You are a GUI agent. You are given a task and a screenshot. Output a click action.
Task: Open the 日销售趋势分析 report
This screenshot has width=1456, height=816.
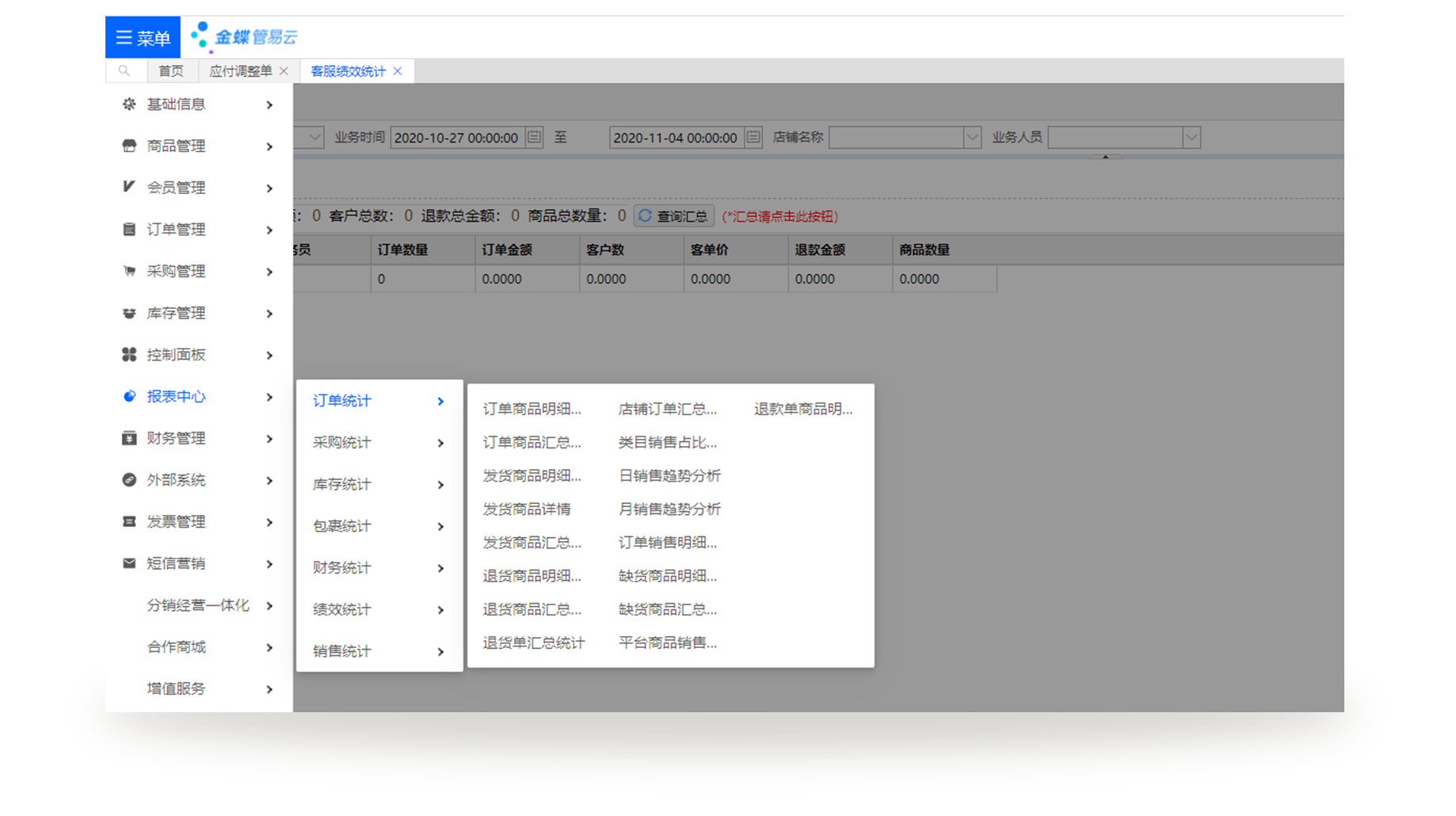point(669,475)
